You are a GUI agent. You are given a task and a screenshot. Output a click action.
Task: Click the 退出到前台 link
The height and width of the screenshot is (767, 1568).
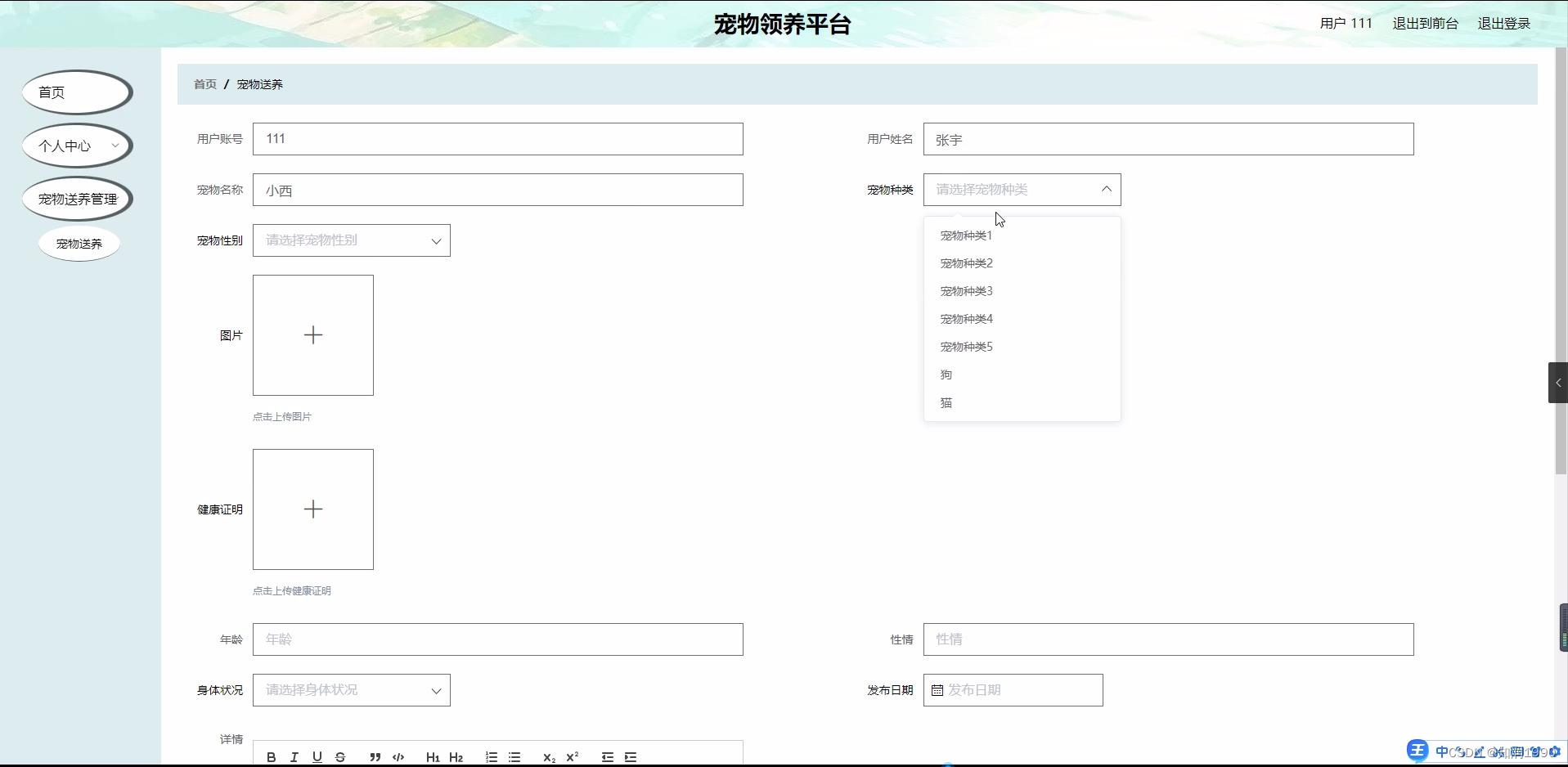pyautogui.click(x=1425, y=23)
